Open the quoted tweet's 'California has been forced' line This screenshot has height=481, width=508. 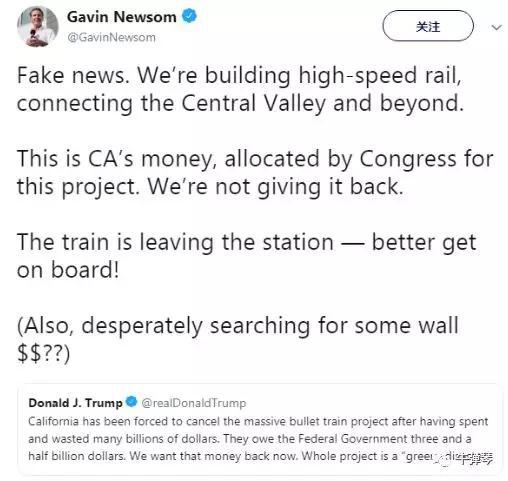[258, 421]
